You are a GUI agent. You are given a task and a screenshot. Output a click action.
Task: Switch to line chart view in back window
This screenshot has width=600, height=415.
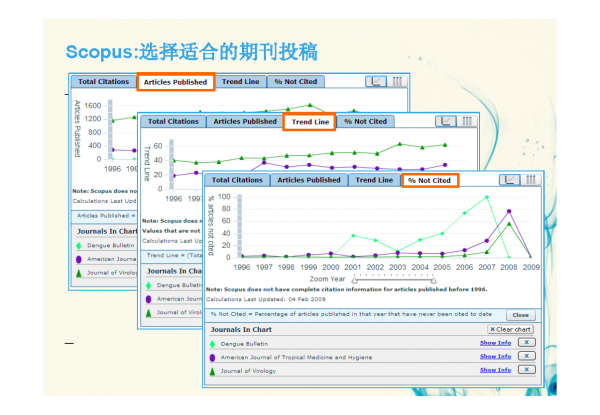pyautogui.click(x=376, y=81)
